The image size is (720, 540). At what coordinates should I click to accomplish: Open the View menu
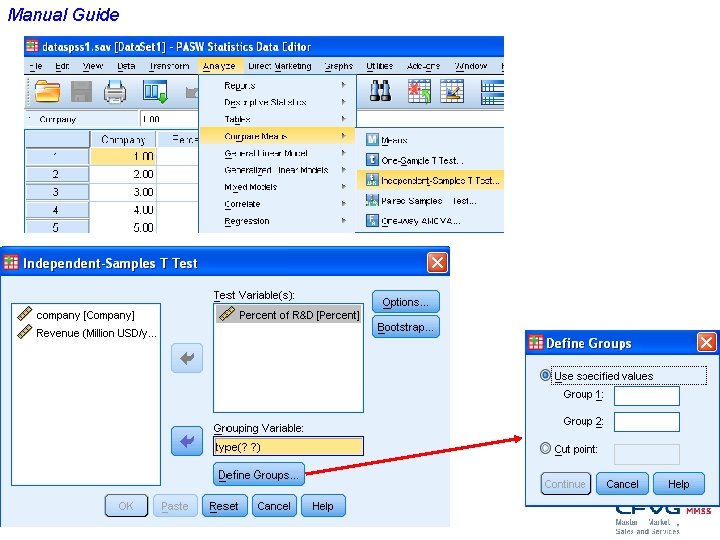(x=93, y=66)
